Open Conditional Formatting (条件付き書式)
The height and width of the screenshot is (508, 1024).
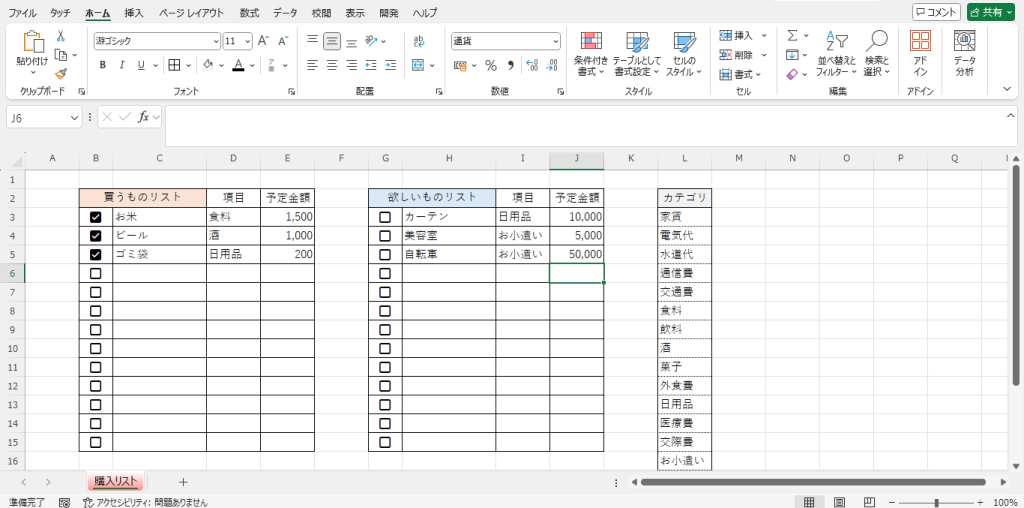click(591, 53)
